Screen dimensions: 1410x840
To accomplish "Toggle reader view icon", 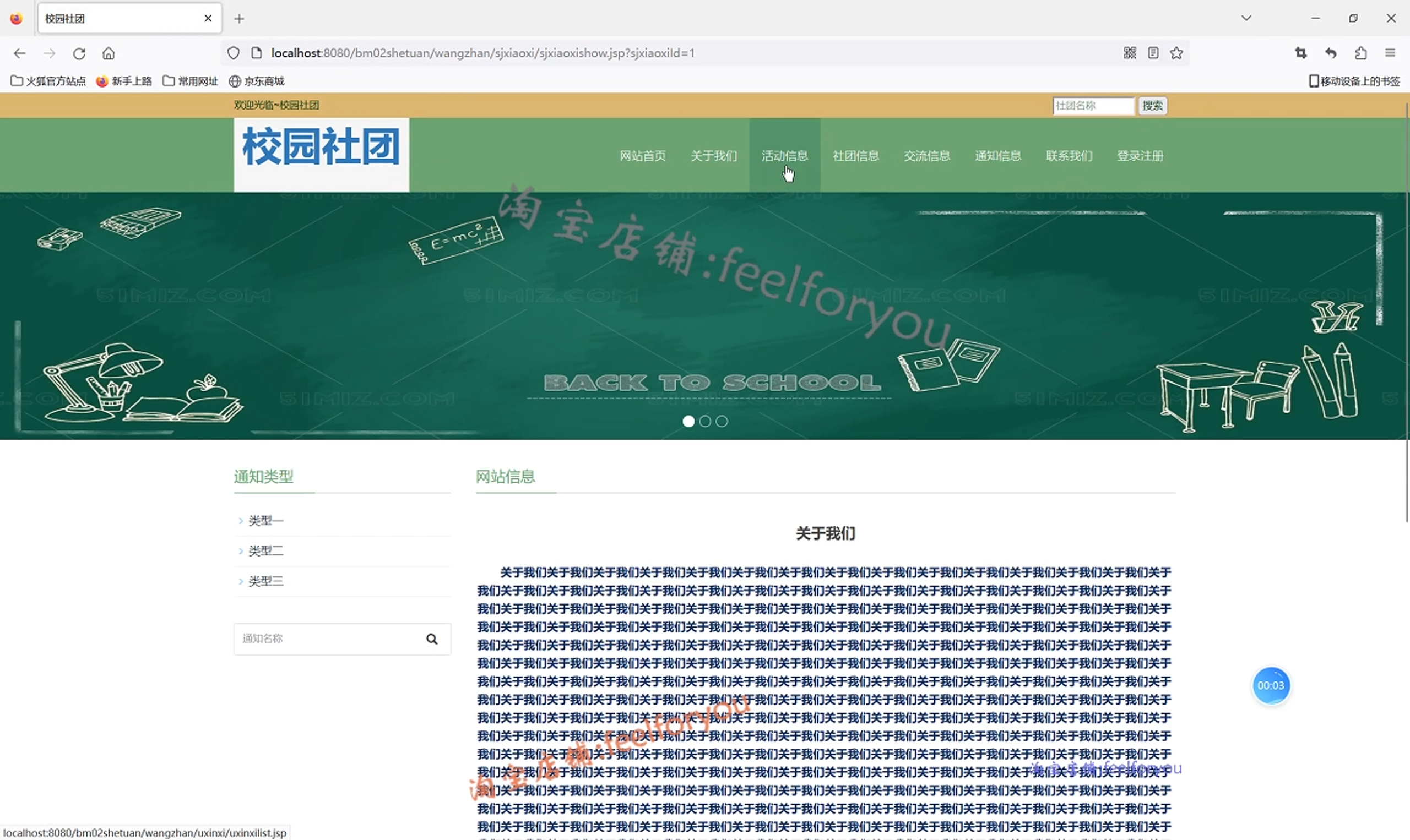I will point(1153,53).
